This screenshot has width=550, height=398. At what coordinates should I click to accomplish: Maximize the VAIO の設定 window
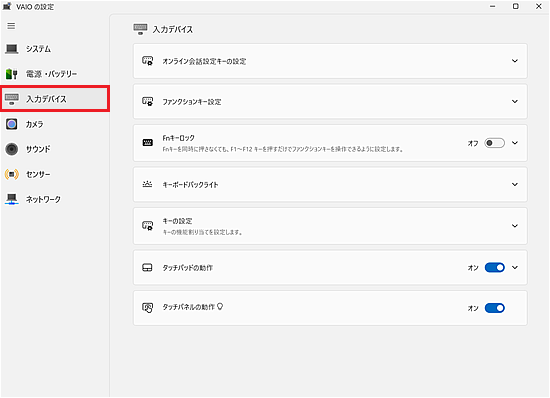click(x=516, y=6)
